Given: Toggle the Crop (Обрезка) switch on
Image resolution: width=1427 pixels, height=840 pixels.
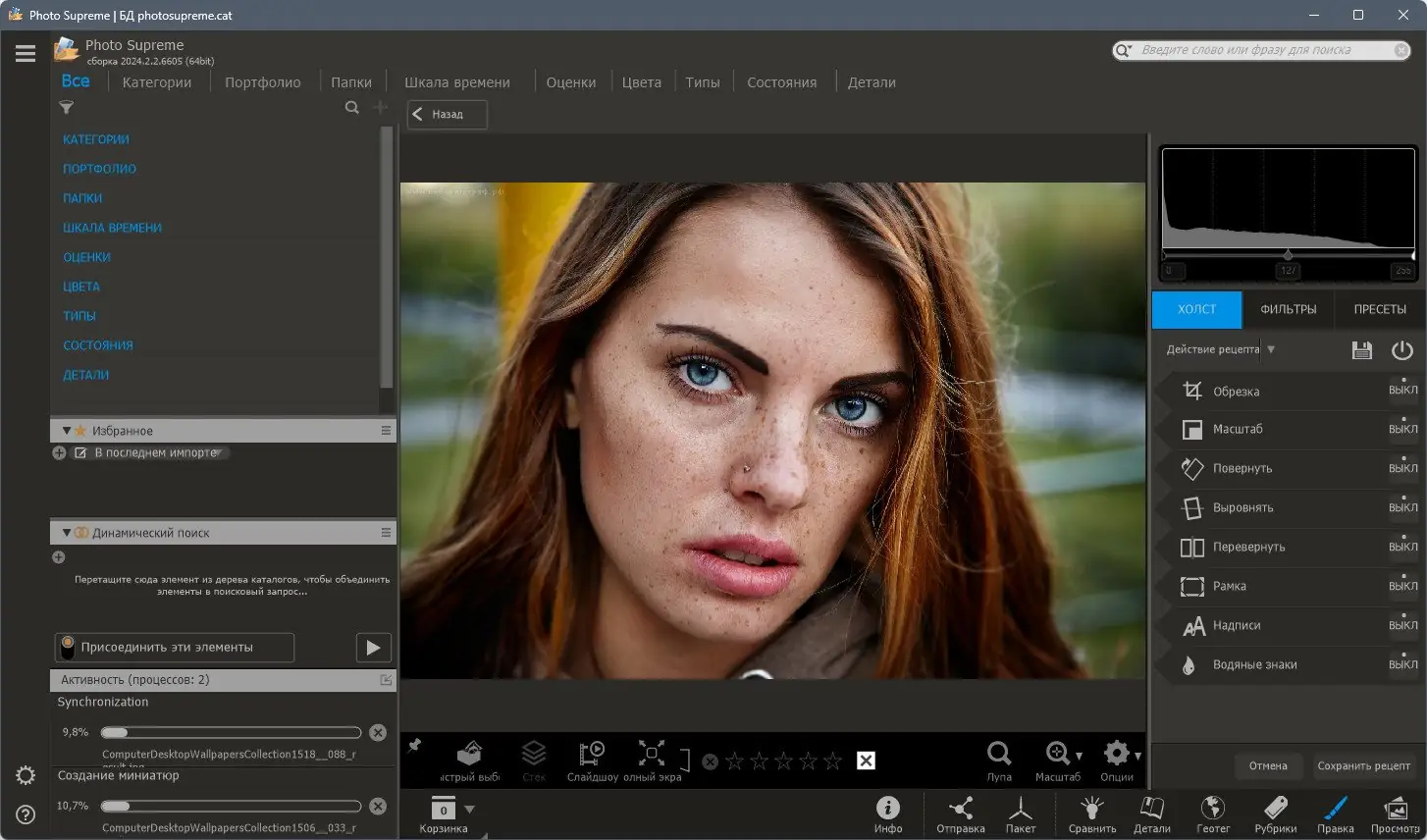Looking at the screenshot, I should point(1402,390).
